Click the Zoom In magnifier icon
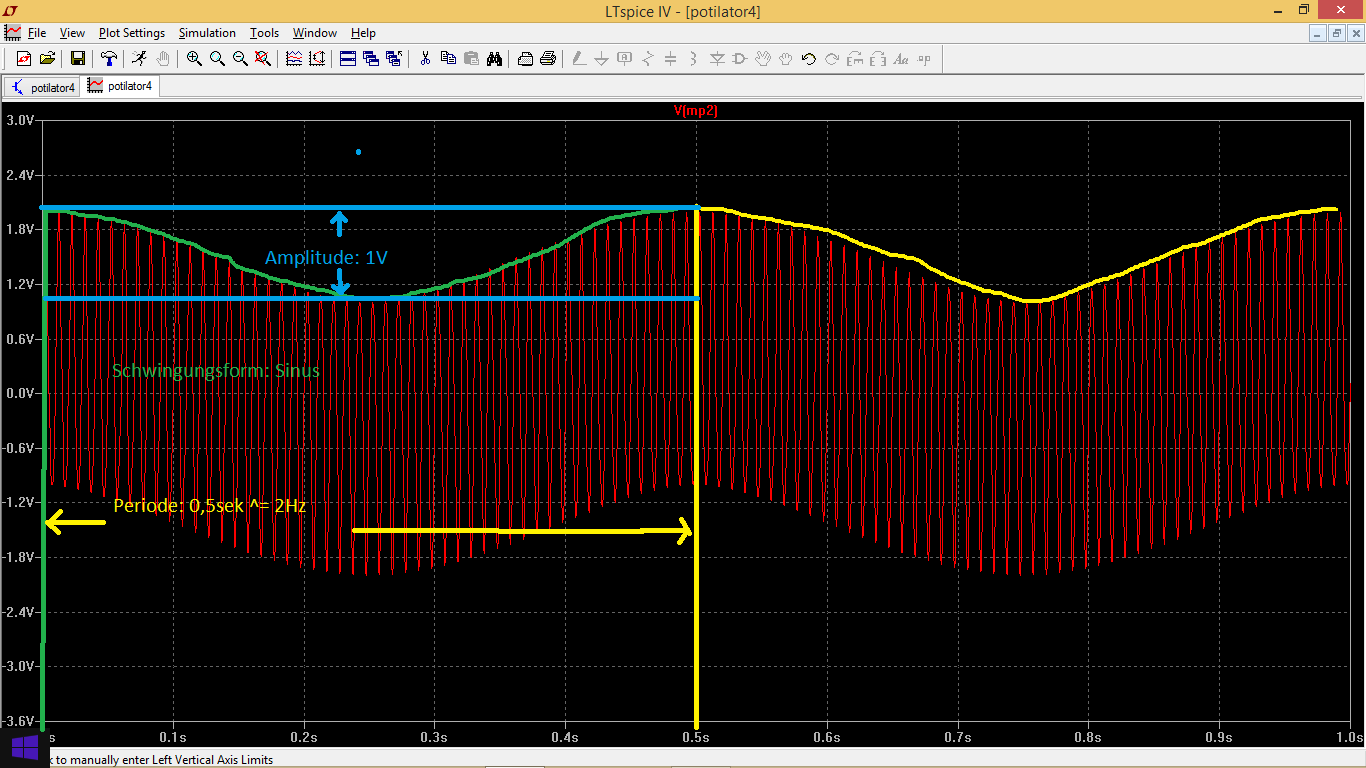1366x768 pixels. pyautogui.click(x=194, y=59)
